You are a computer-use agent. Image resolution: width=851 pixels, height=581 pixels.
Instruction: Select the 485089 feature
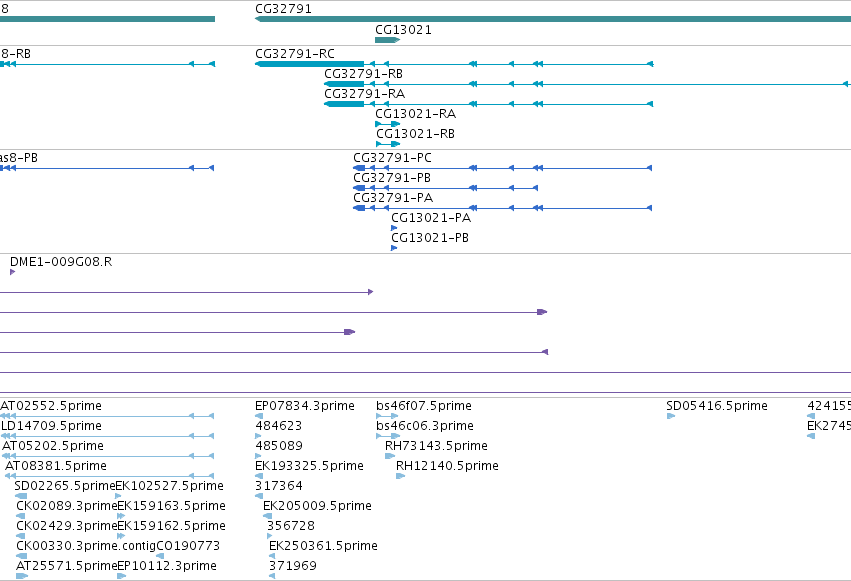click(x=259, y=456)
